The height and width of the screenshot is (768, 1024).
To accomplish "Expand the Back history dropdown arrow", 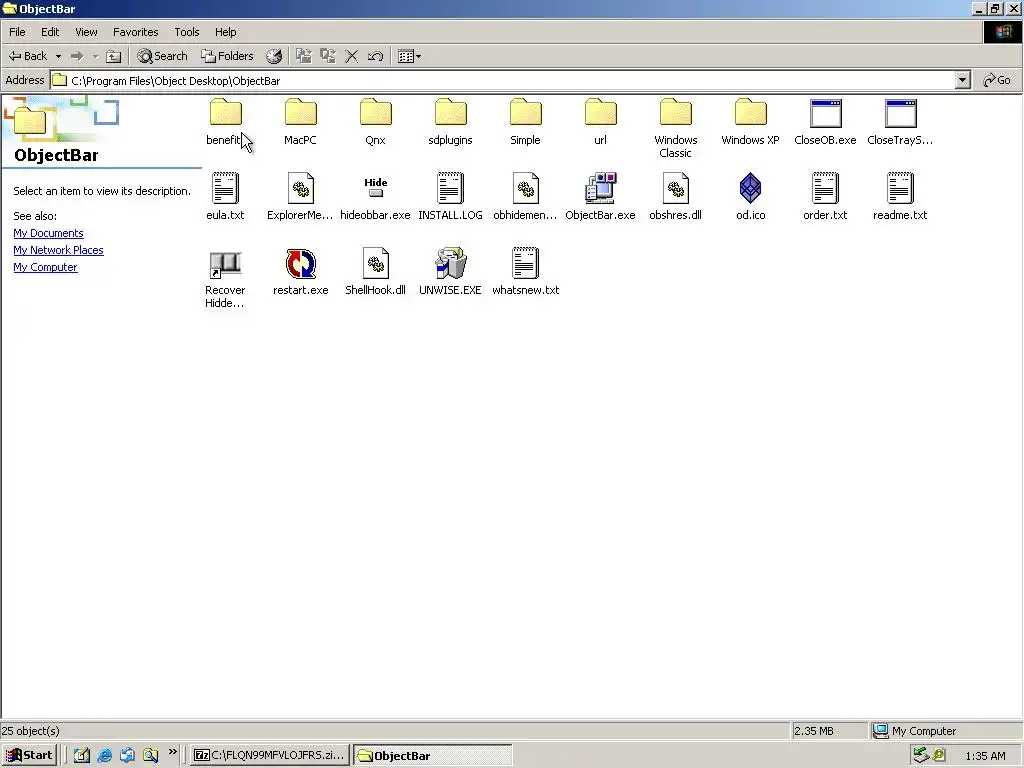I will (x=58, y=56).
